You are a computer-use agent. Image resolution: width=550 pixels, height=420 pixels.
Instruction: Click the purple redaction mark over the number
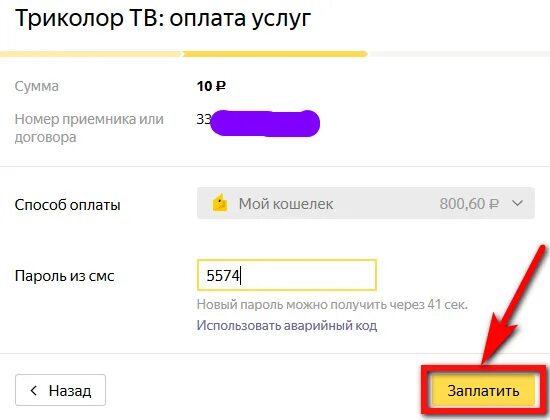tap(265, 123)
